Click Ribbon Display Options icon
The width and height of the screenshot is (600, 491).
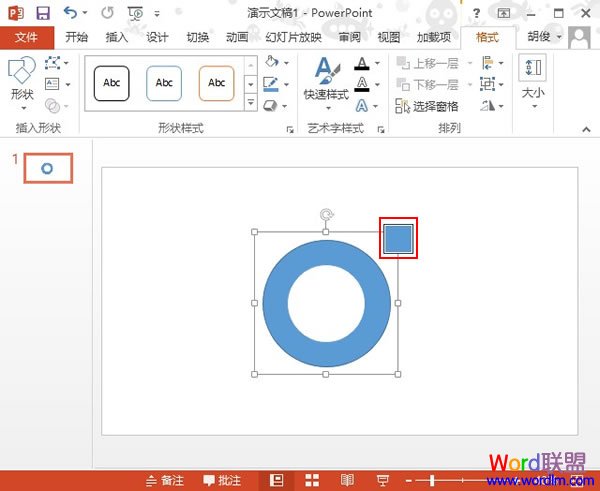tap(504, 13)
